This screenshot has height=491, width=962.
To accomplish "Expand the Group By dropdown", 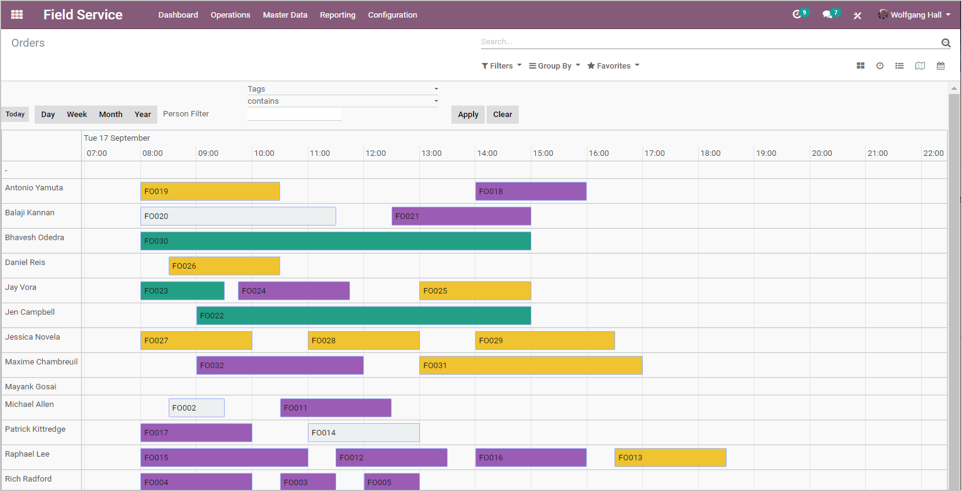I will [554, 66].
